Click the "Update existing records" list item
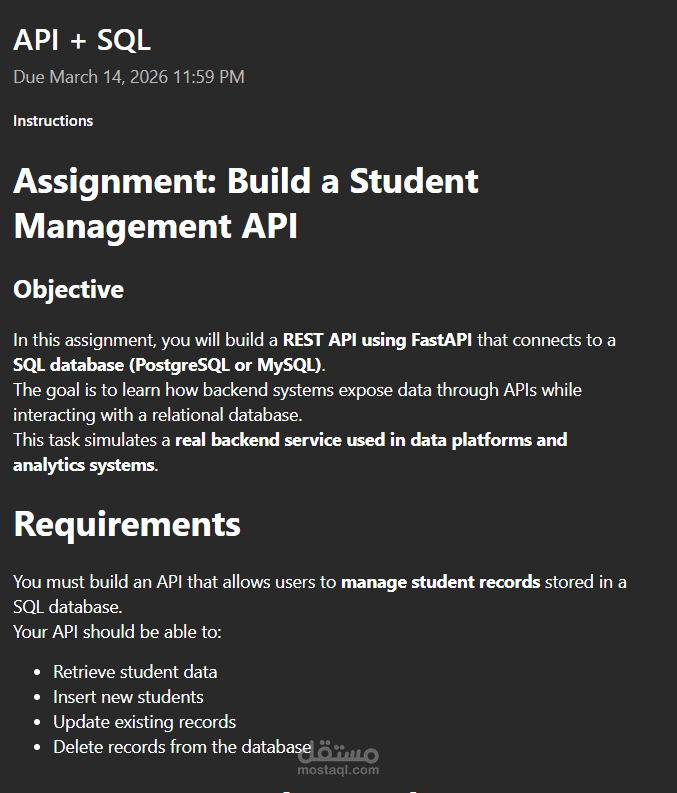This screenshot has height=793, width=677. 144,722
